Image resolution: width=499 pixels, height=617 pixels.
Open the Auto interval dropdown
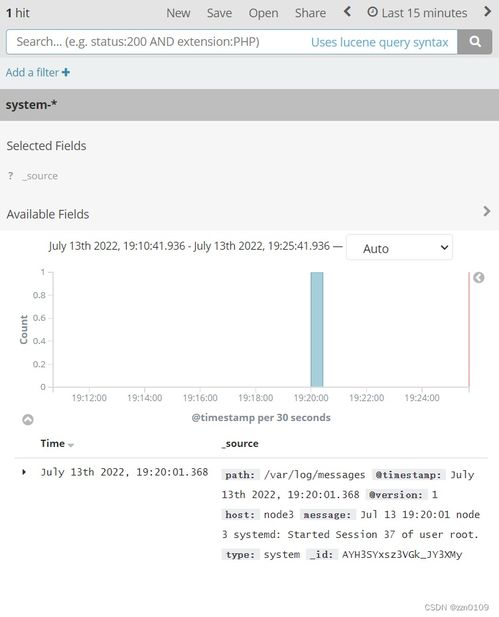point(399,248)
